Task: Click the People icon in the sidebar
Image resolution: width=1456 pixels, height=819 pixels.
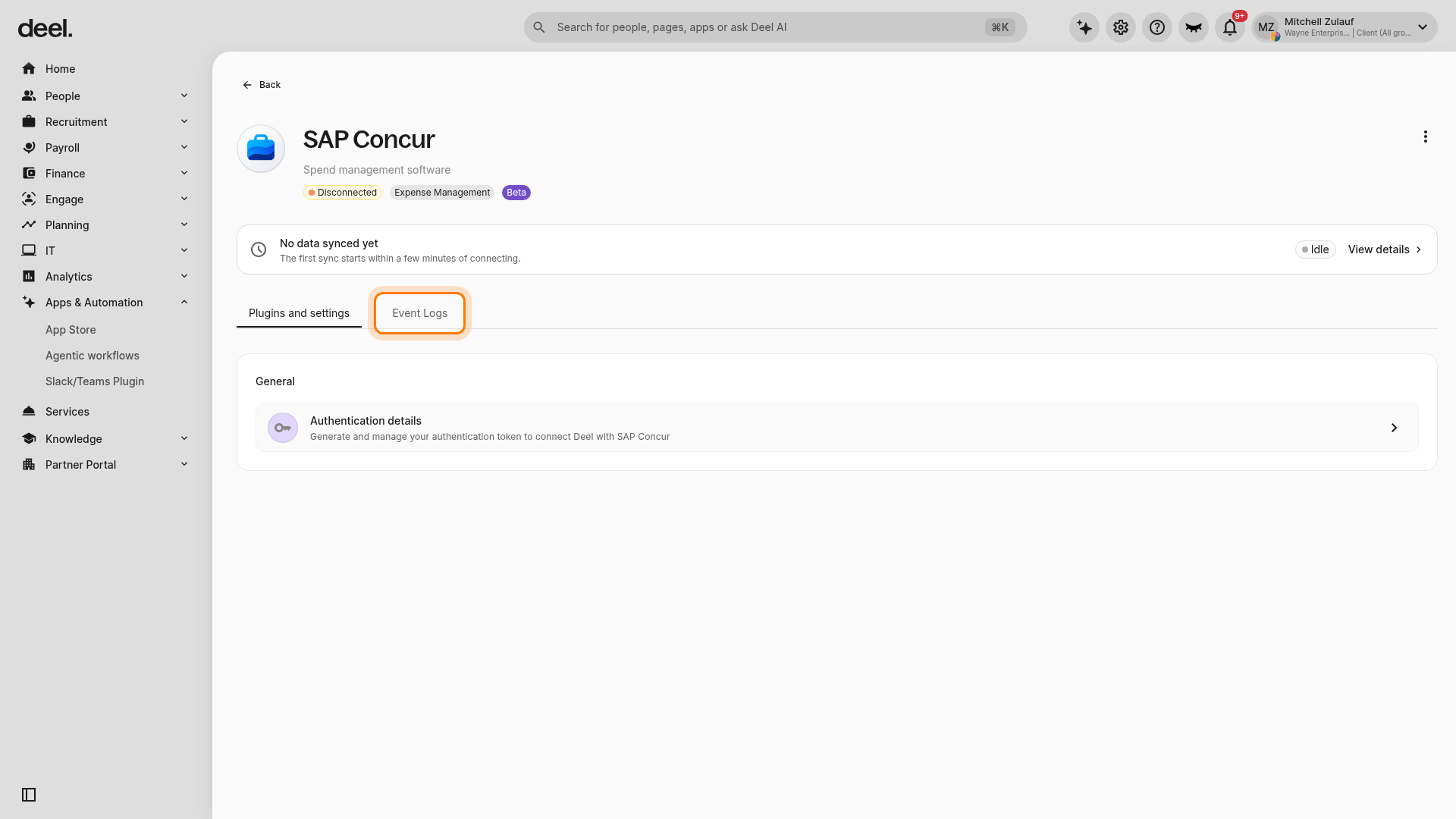Action: coord(29,96)
